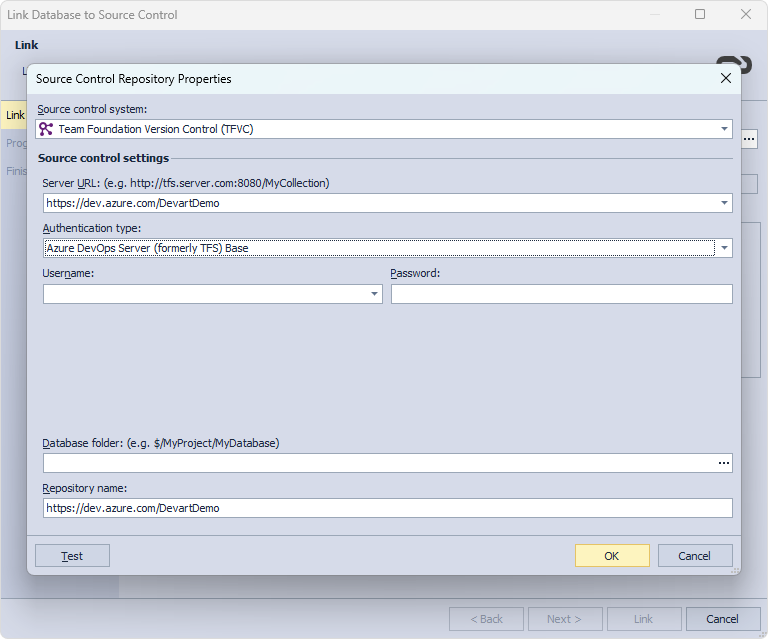Screen dimensions: 768x639
Task: Click the Repository name field
Action: point(387,508)
